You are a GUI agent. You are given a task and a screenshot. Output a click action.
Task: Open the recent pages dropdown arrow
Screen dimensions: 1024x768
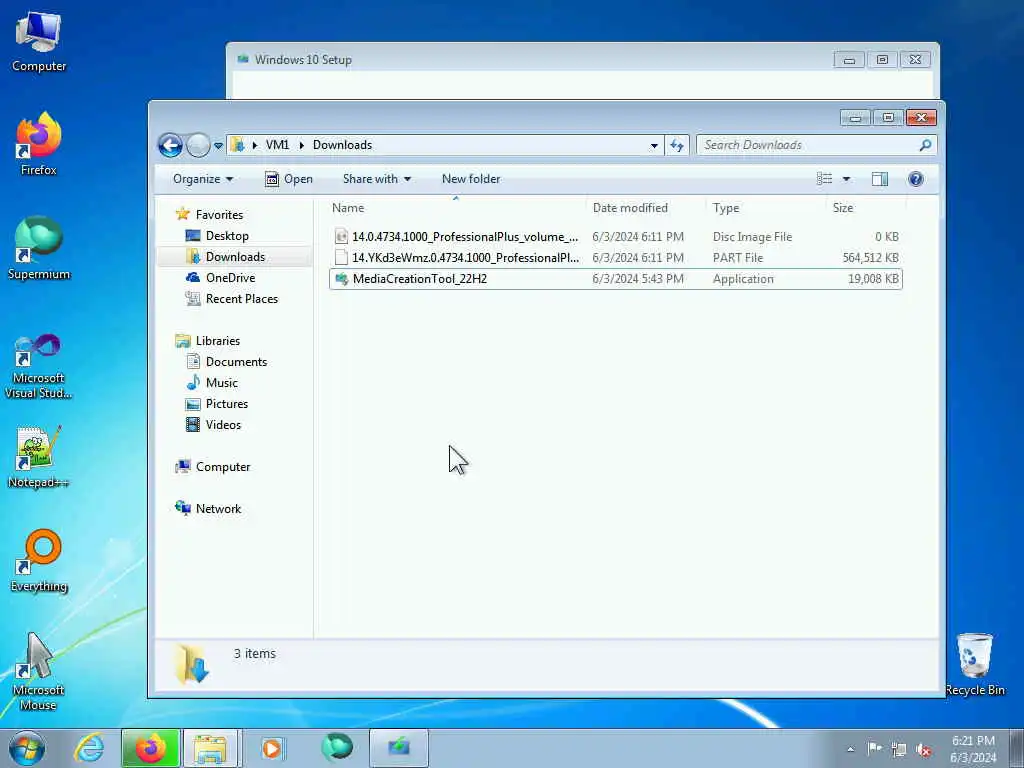218,146
